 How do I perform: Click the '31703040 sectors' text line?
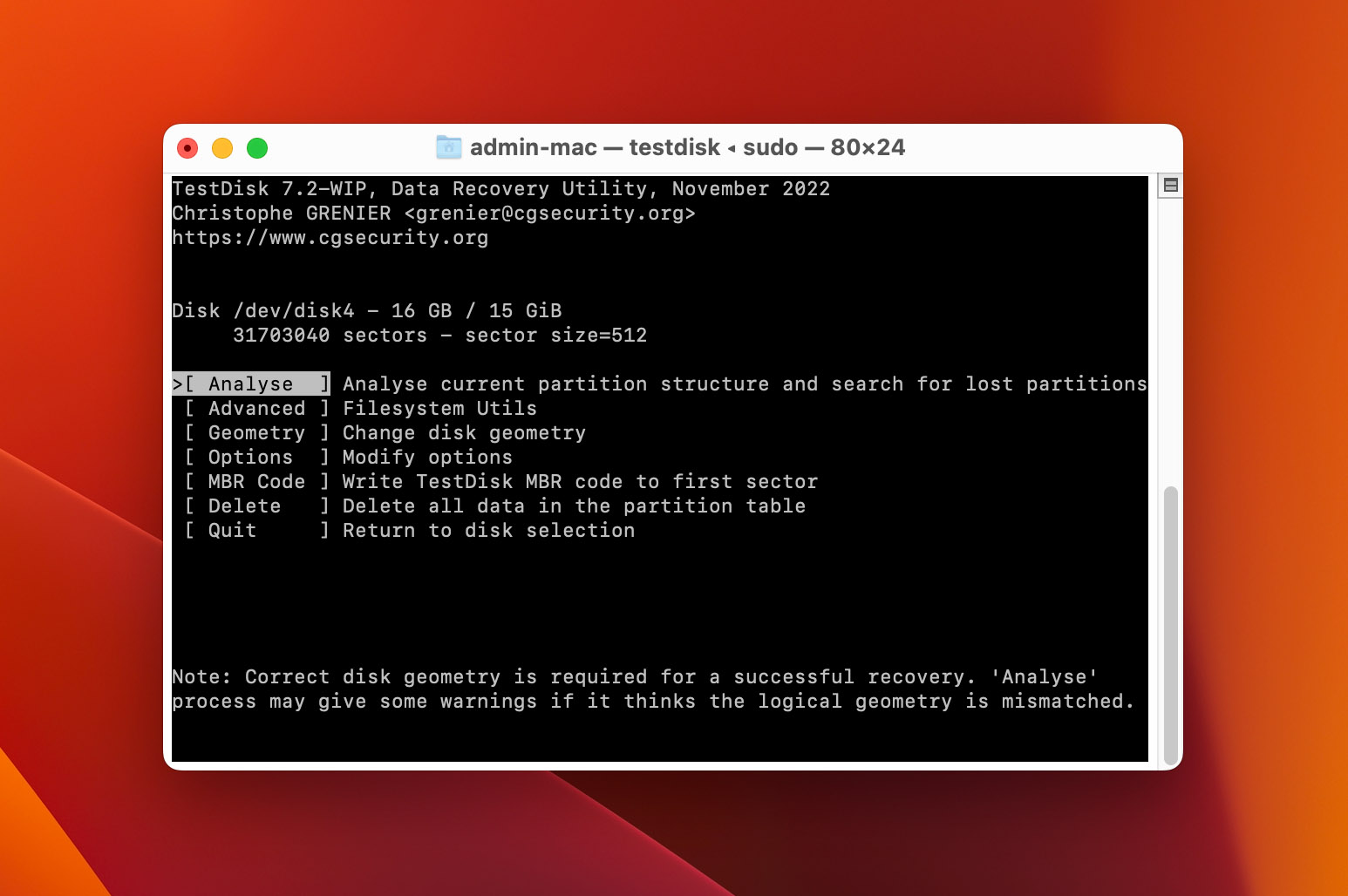click(x=440, y=335)
